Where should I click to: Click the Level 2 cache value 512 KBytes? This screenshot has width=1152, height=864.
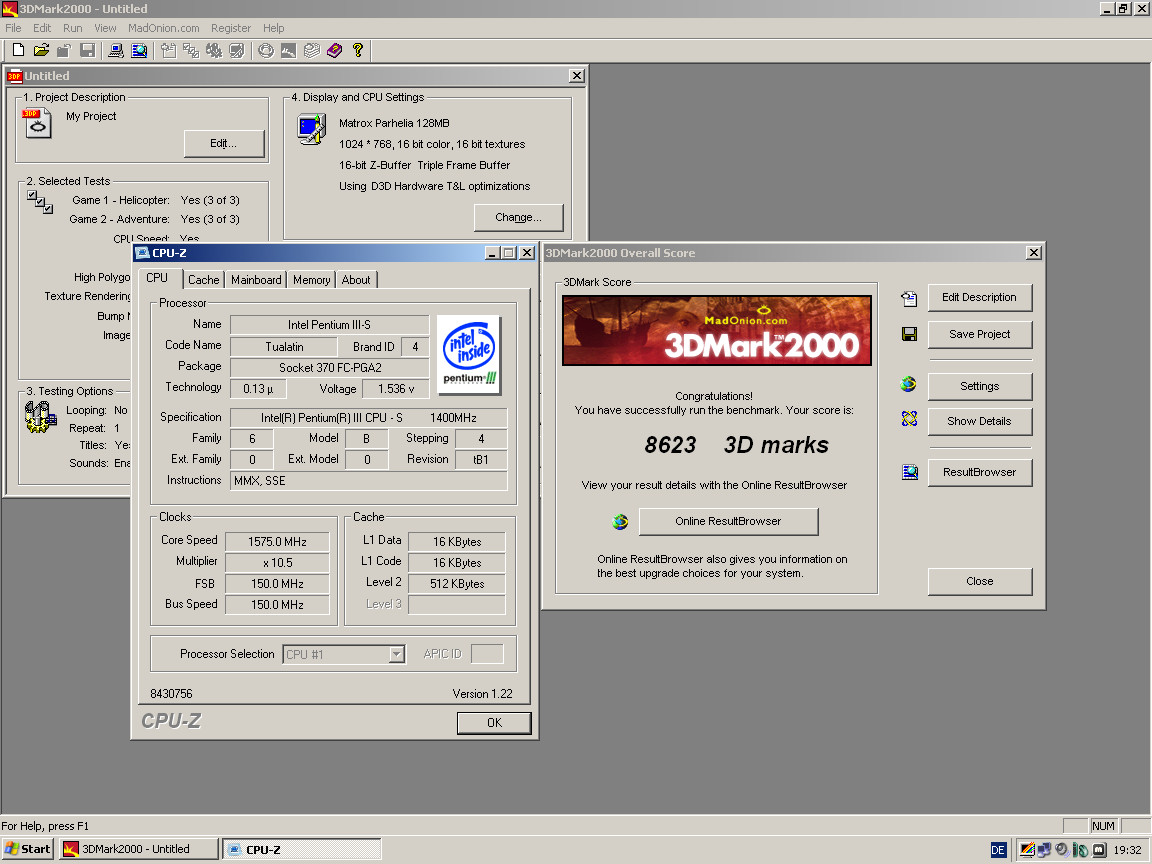[x=457, y=584]
